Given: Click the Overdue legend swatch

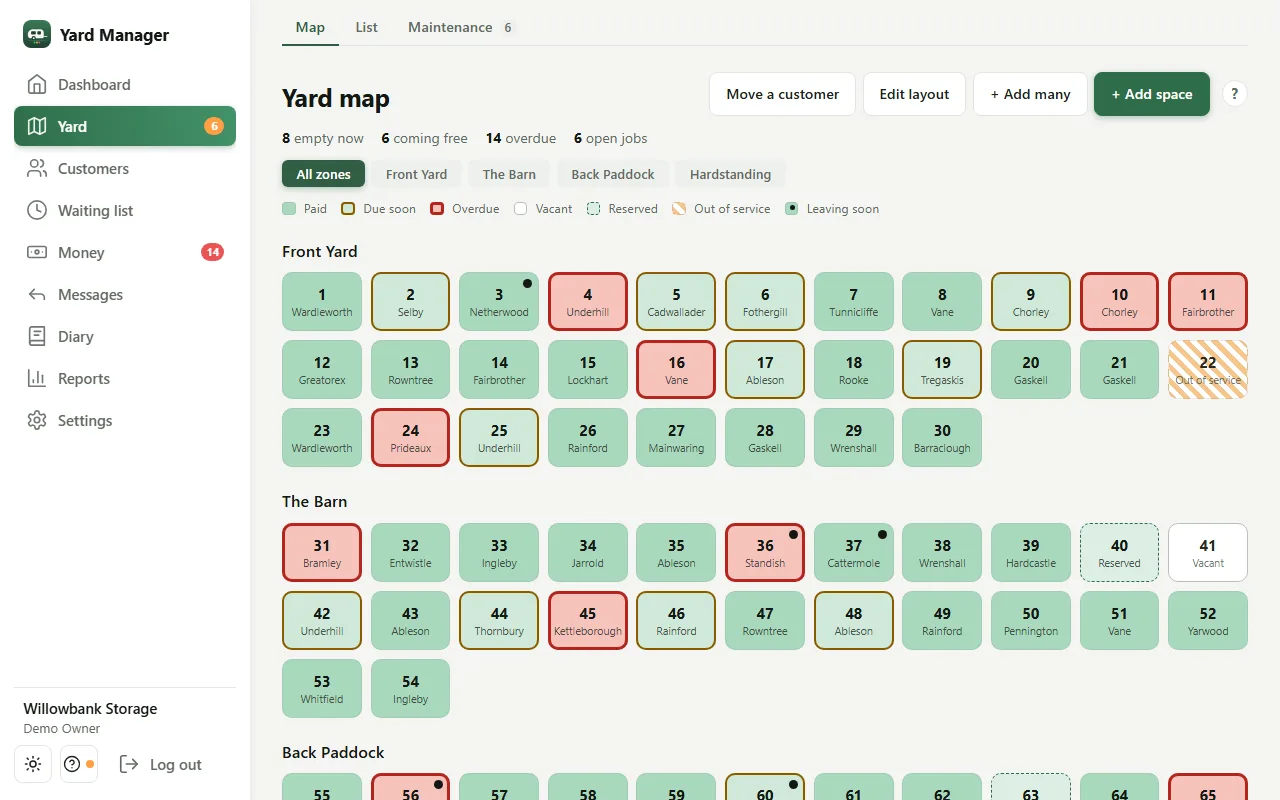Looking at the screenshot, I should click(437, 209).
